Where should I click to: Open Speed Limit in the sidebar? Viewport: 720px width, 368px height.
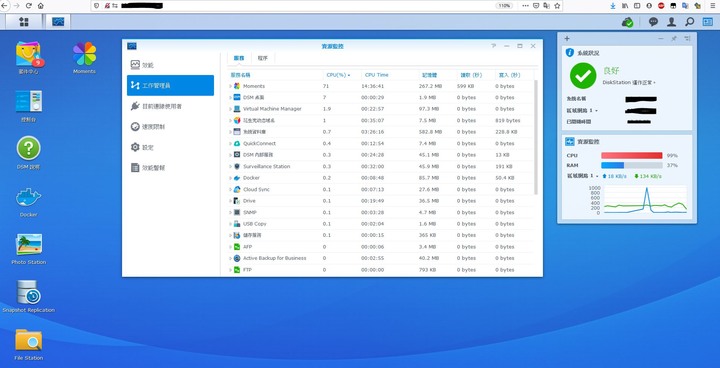170,127
